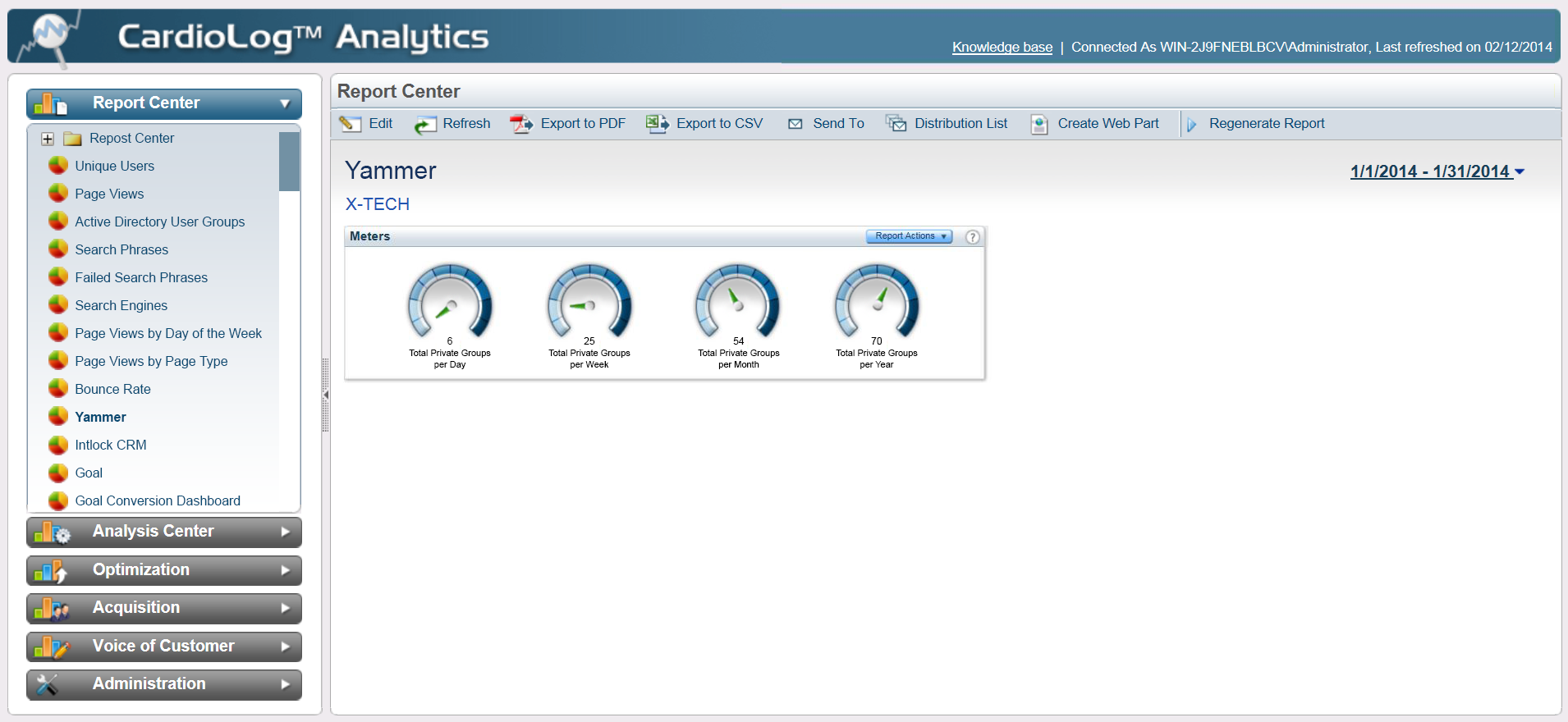Screen dimensions: 1568x722
Task: Expand the Voice of Customer arrow
Action: point(286,647)
